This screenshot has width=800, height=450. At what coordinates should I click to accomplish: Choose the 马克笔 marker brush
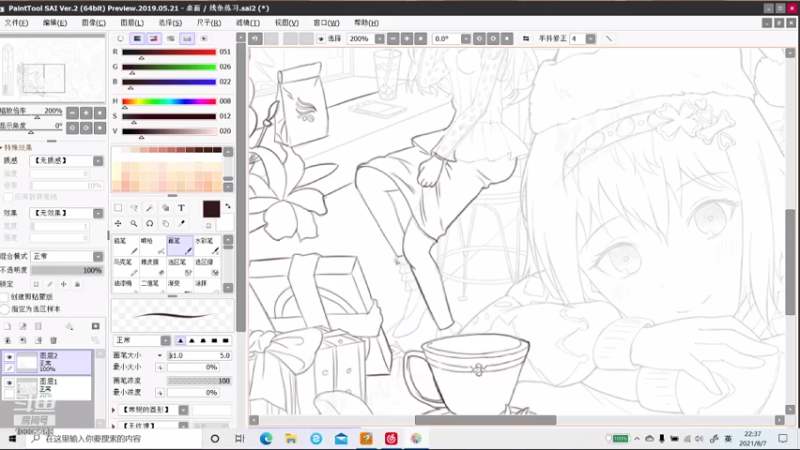pos(126,267)
